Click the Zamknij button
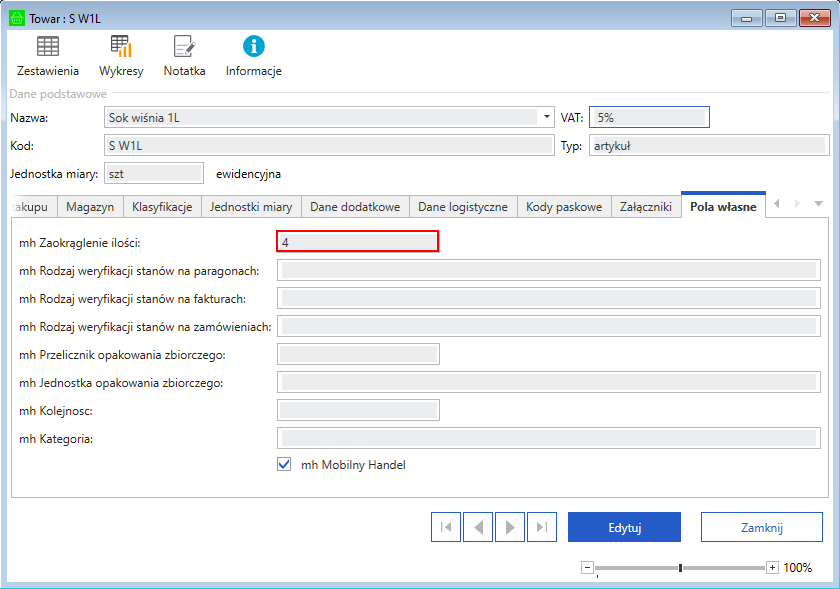 click(x=761, y=527)
